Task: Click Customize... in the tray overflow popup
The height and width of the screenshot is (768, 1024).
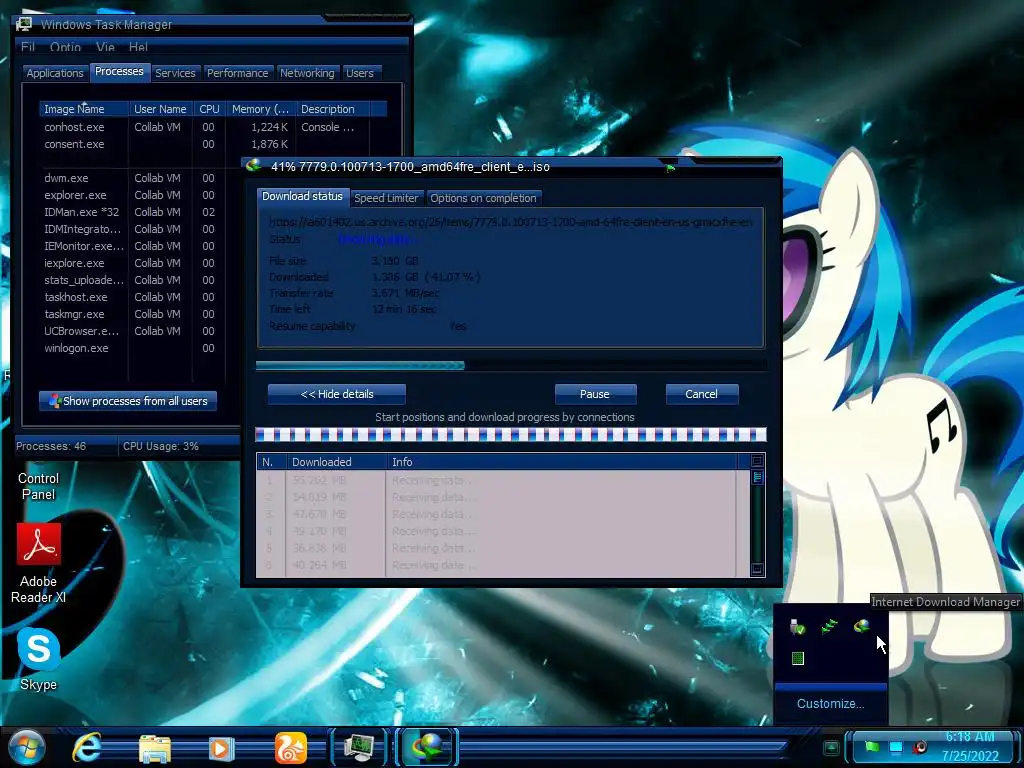Action: pos(830,703)
